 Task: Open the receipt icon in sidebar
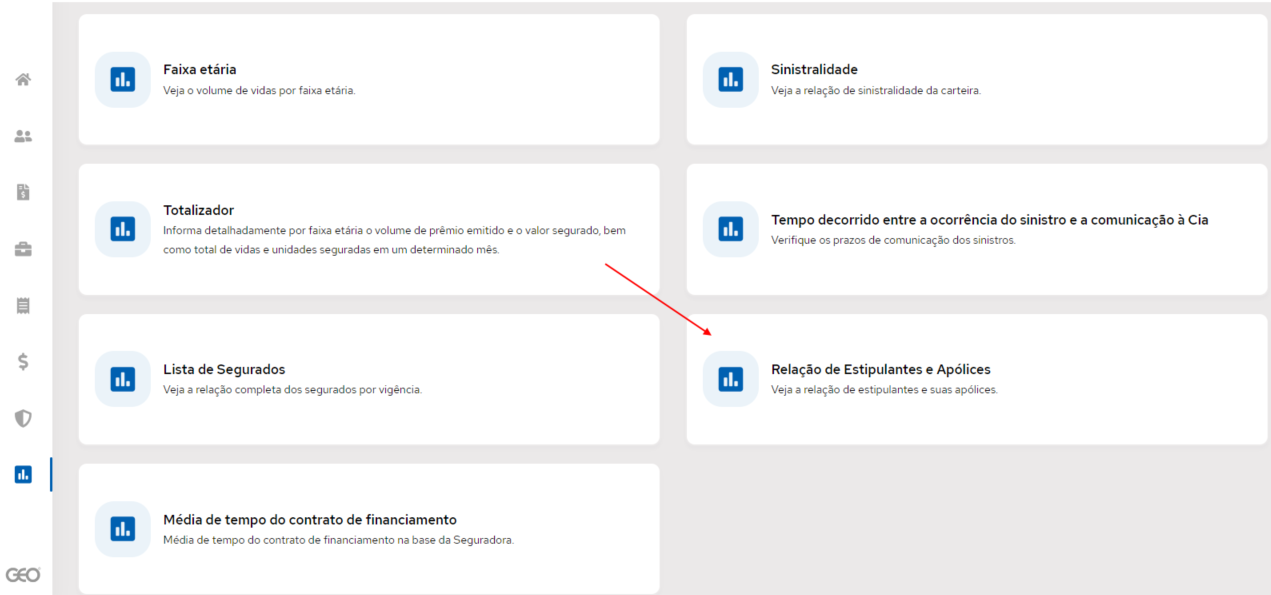[x=23, y=305]
